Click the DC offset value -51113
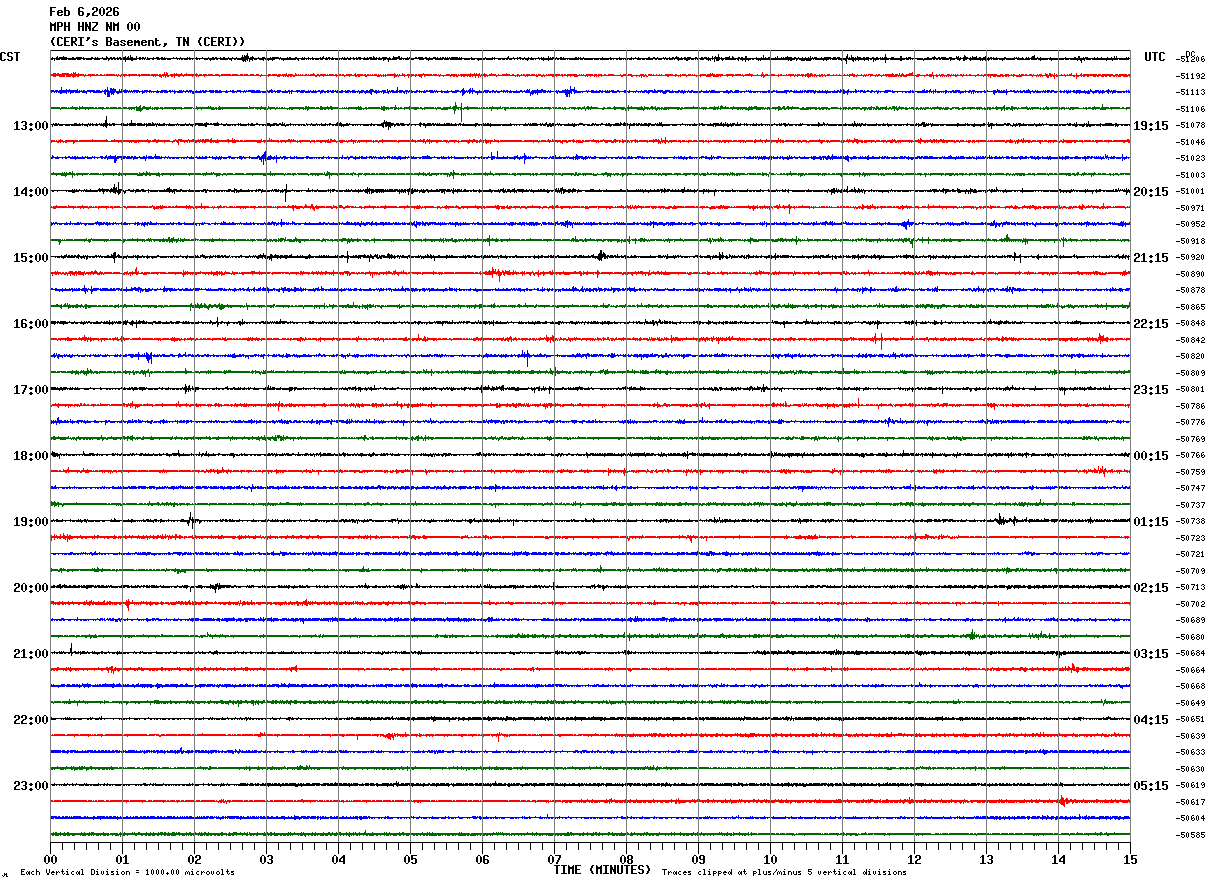This screenshot has height=886, width=1210. click(1191, 93)
